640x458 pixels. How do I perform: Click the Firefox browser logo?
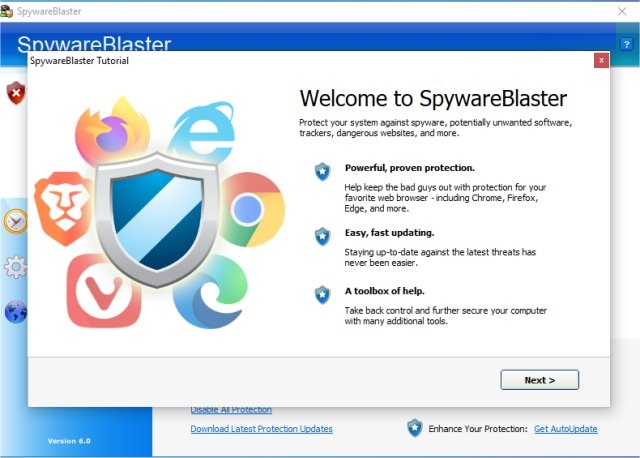coord(112,130)
